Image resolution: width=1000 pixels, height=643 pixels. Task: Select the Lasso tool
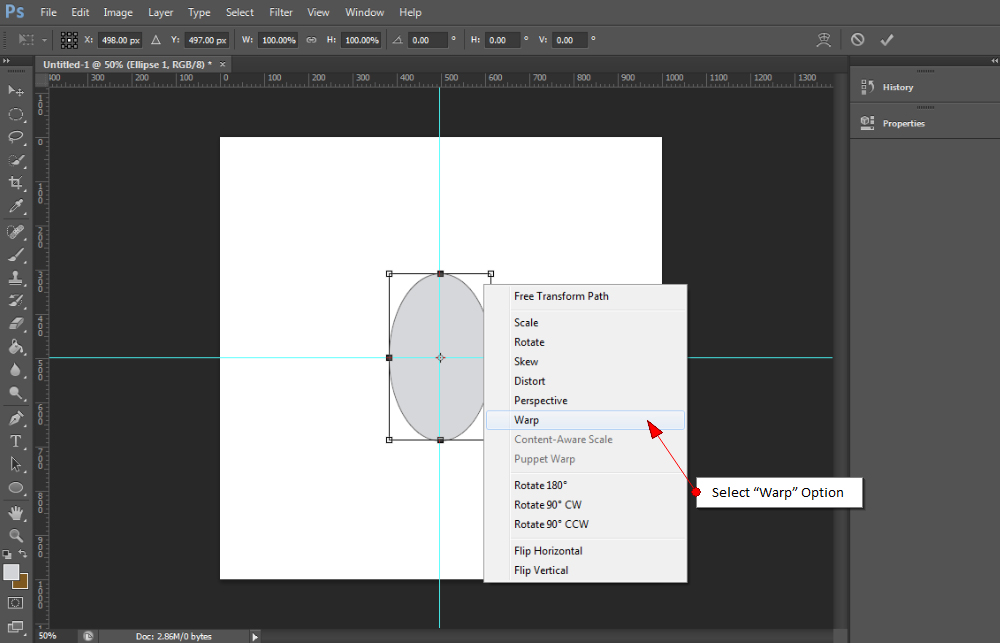pos(15,138)
